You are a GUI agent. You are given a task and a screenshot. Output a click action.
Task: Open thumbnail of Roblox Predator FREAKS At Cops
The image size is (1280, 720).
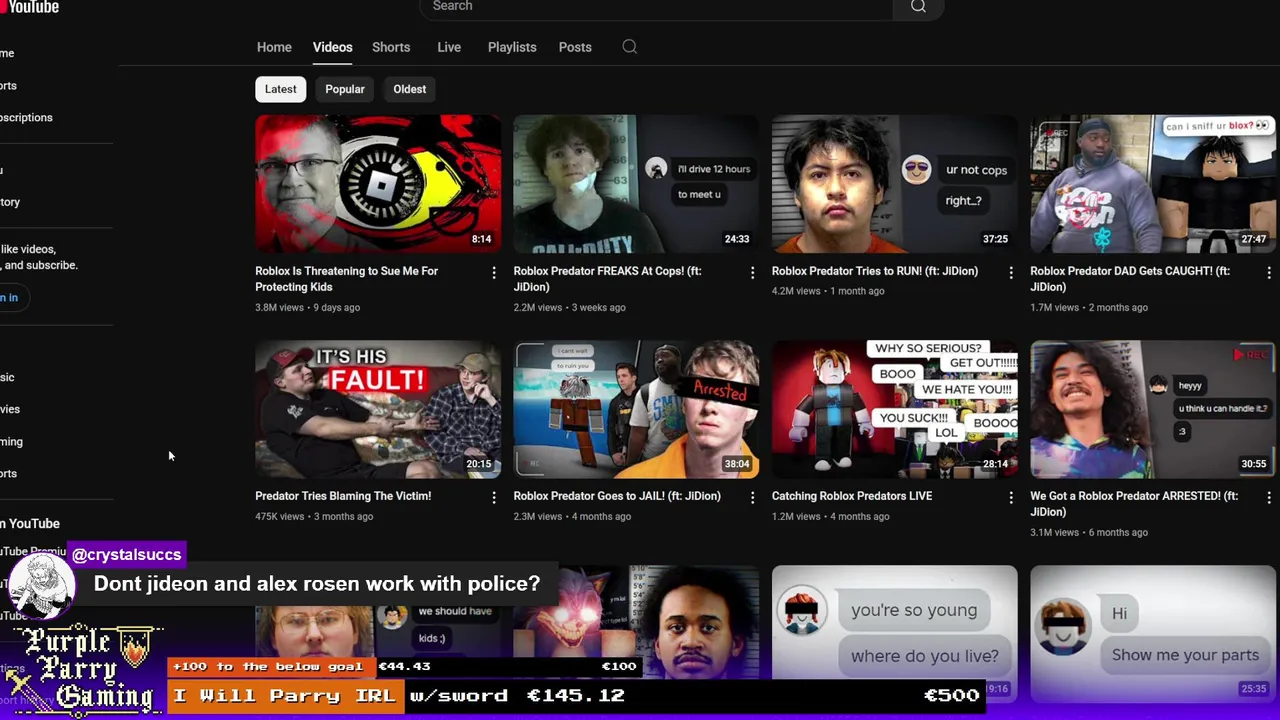pos(636,184)
